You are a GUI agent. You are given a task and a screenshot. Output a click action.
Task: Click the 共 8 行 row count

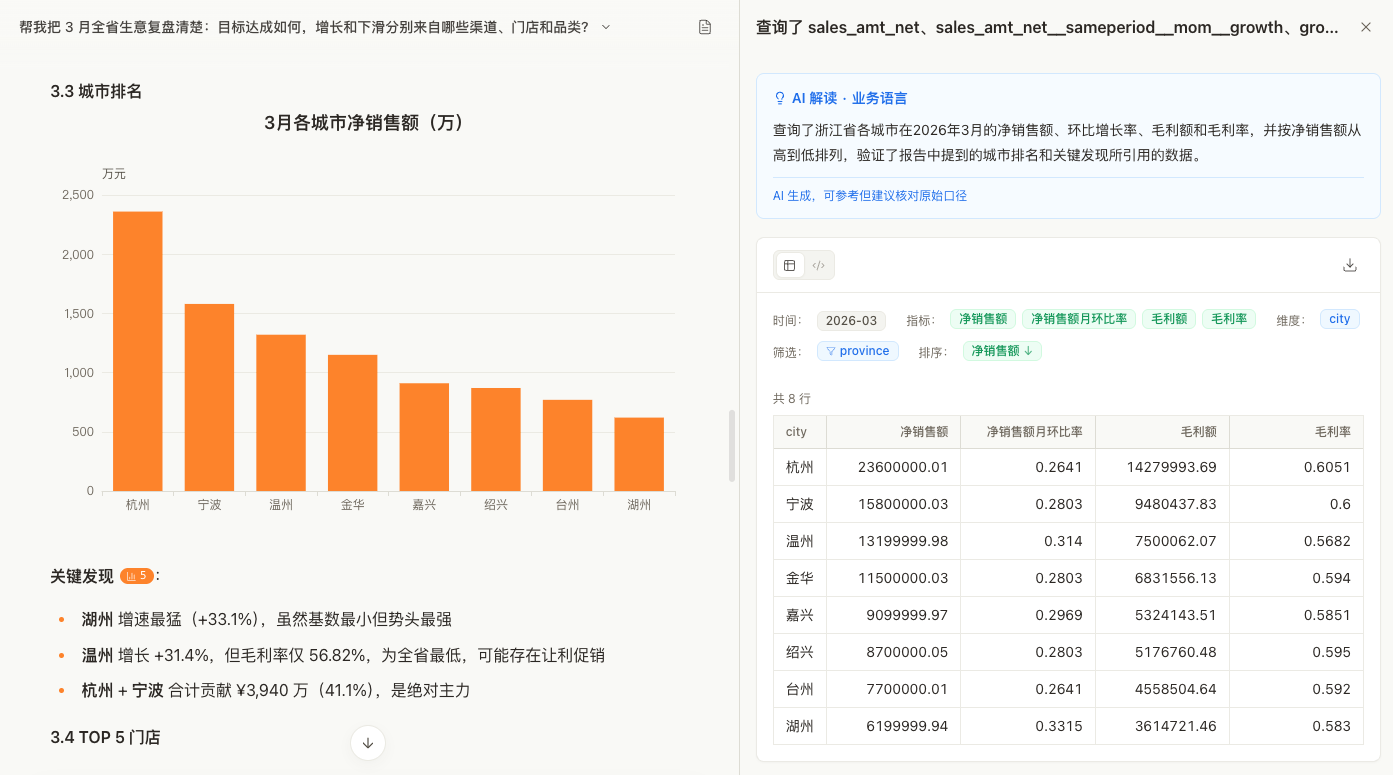[792, 398]
